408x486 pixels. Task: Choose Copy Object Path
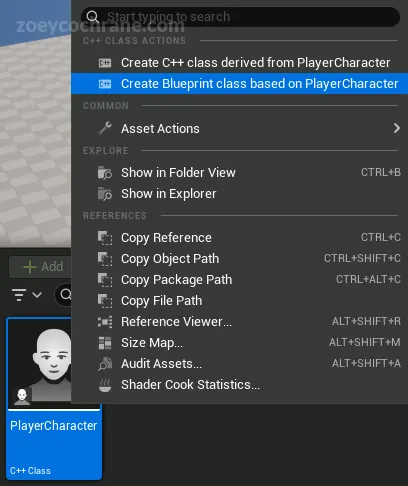pos(239,259)
